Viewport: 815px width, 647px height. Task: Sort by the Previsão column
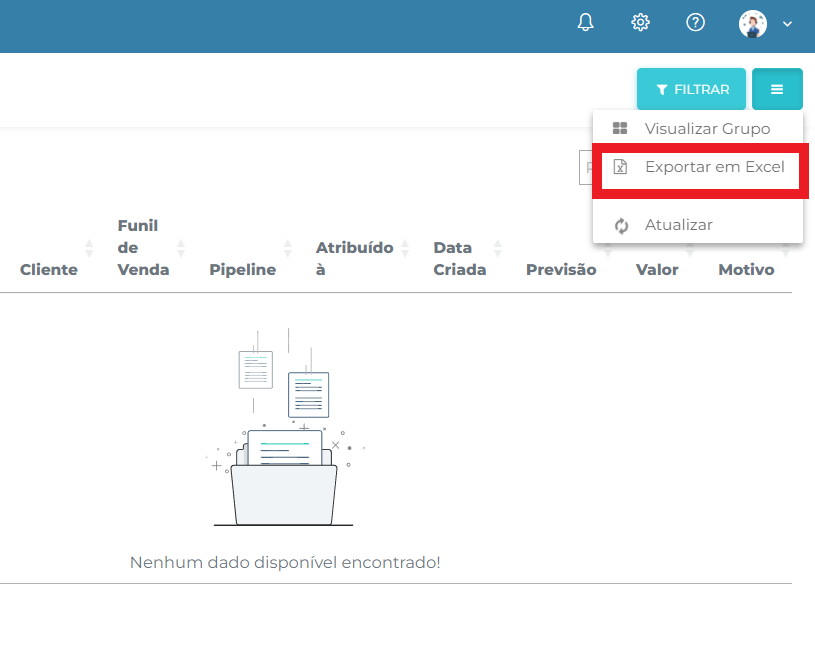[561, 270]
